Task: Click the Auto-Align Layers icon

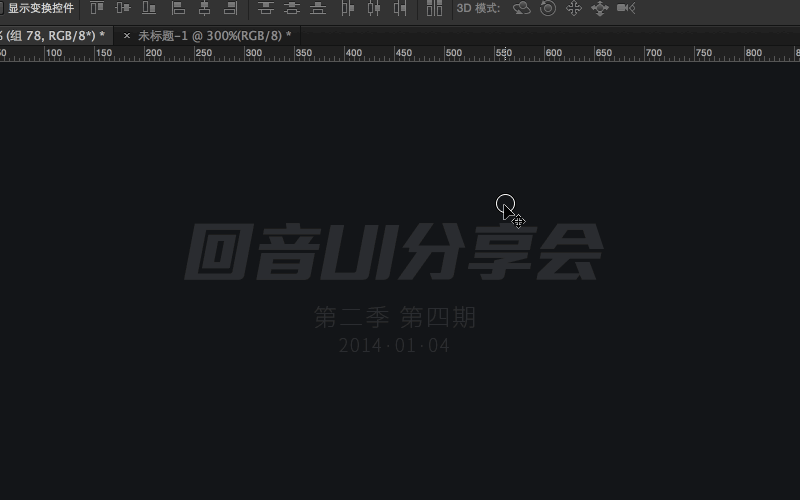Action: [x=434, y=8]
